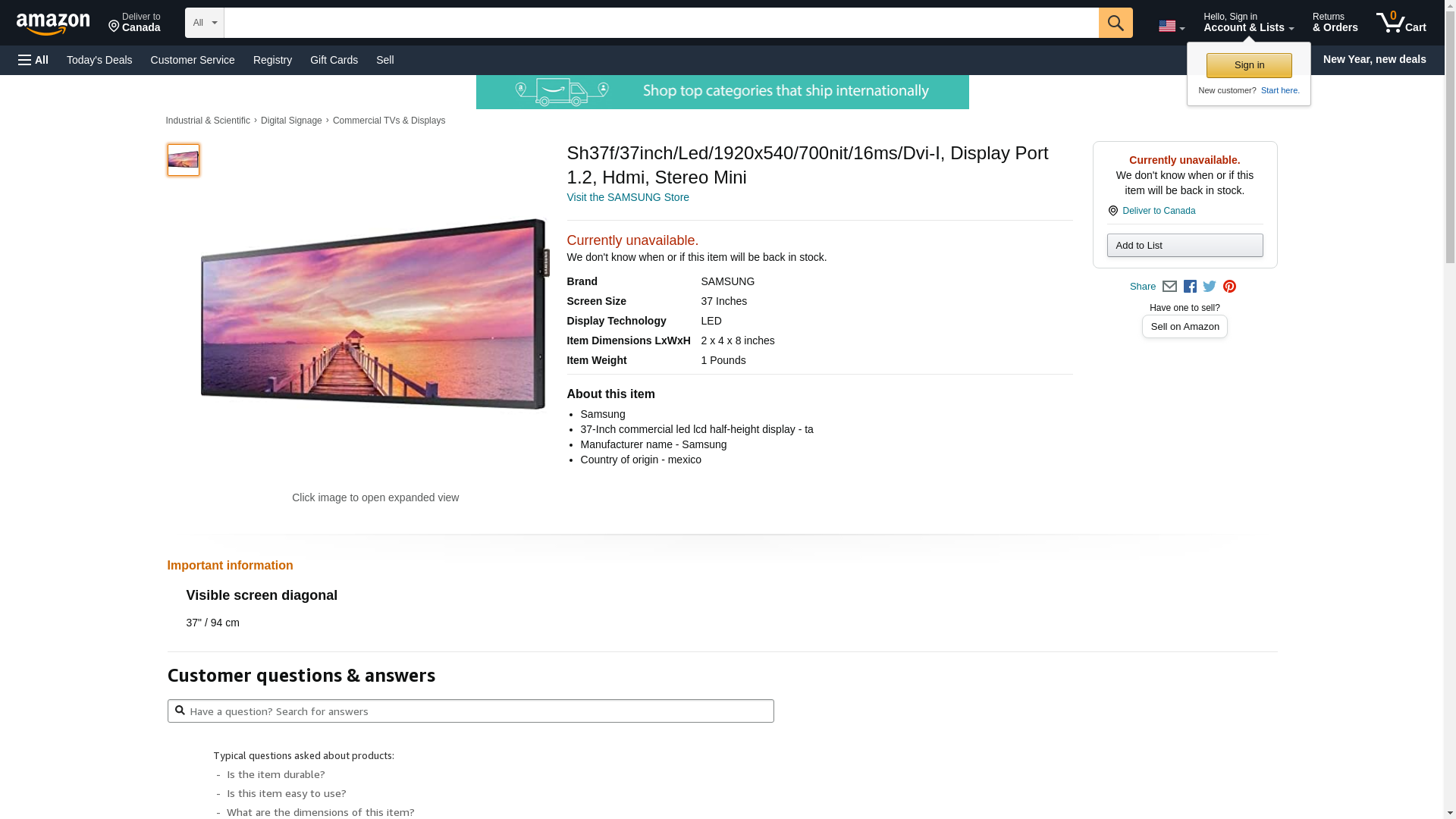Click the Add to List button
Viewport: 1456px width, 819px height.
pos(1185,245)
